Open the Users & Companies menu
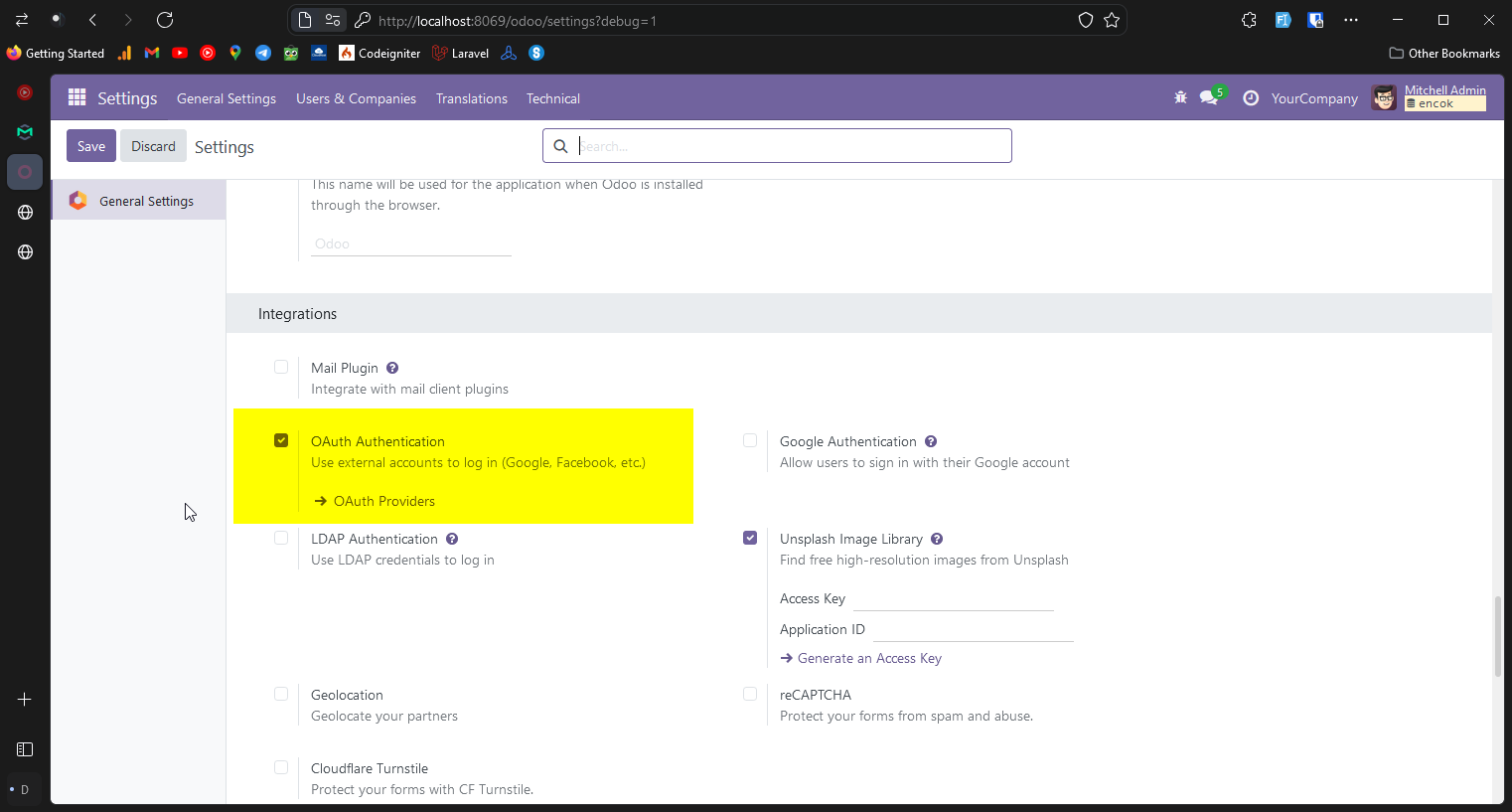This screenshot has width=1512, height=812. 356,98
